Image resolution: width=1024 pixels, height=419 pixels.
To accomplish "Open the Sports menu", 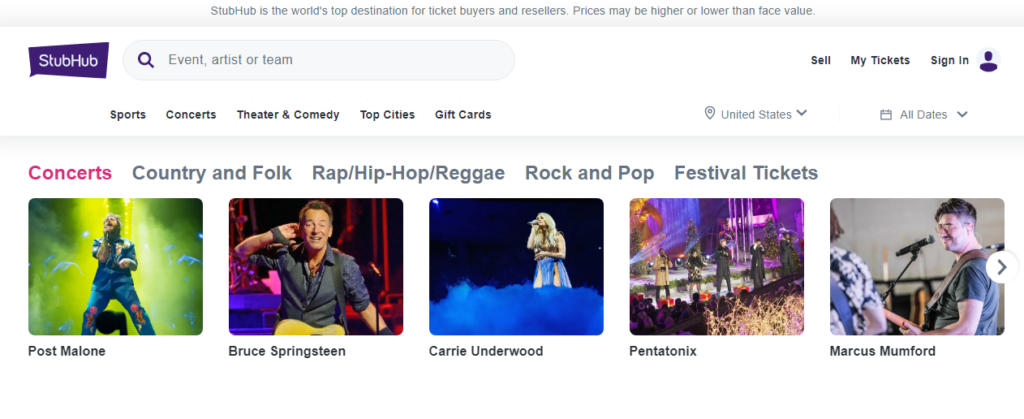I will click(128, 115).
